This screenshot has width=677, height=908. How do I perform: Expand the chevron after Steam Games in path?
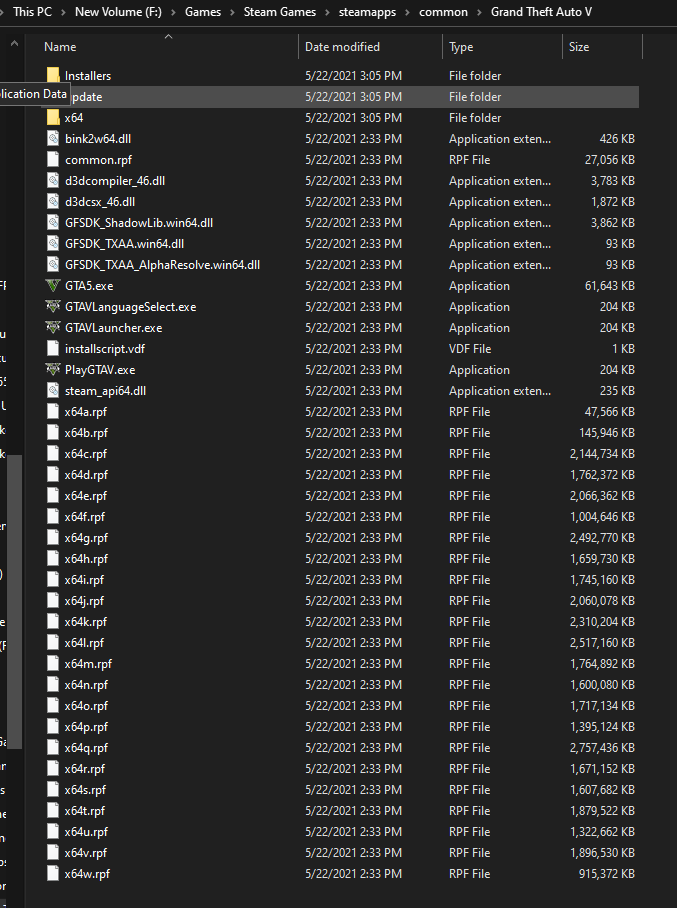point(328,12)
